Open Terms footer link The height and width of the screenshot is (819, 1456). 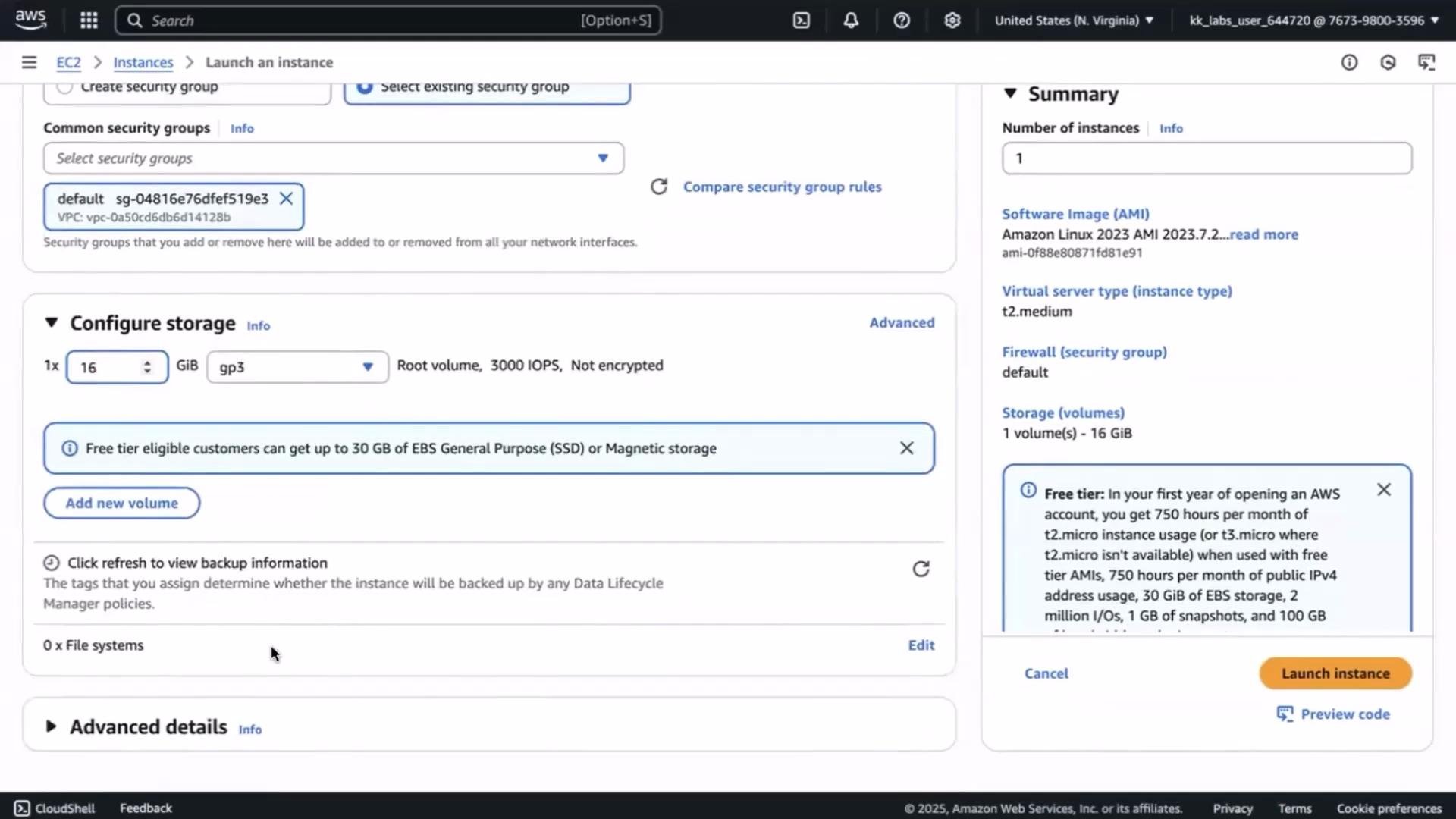coord(1294,808)
